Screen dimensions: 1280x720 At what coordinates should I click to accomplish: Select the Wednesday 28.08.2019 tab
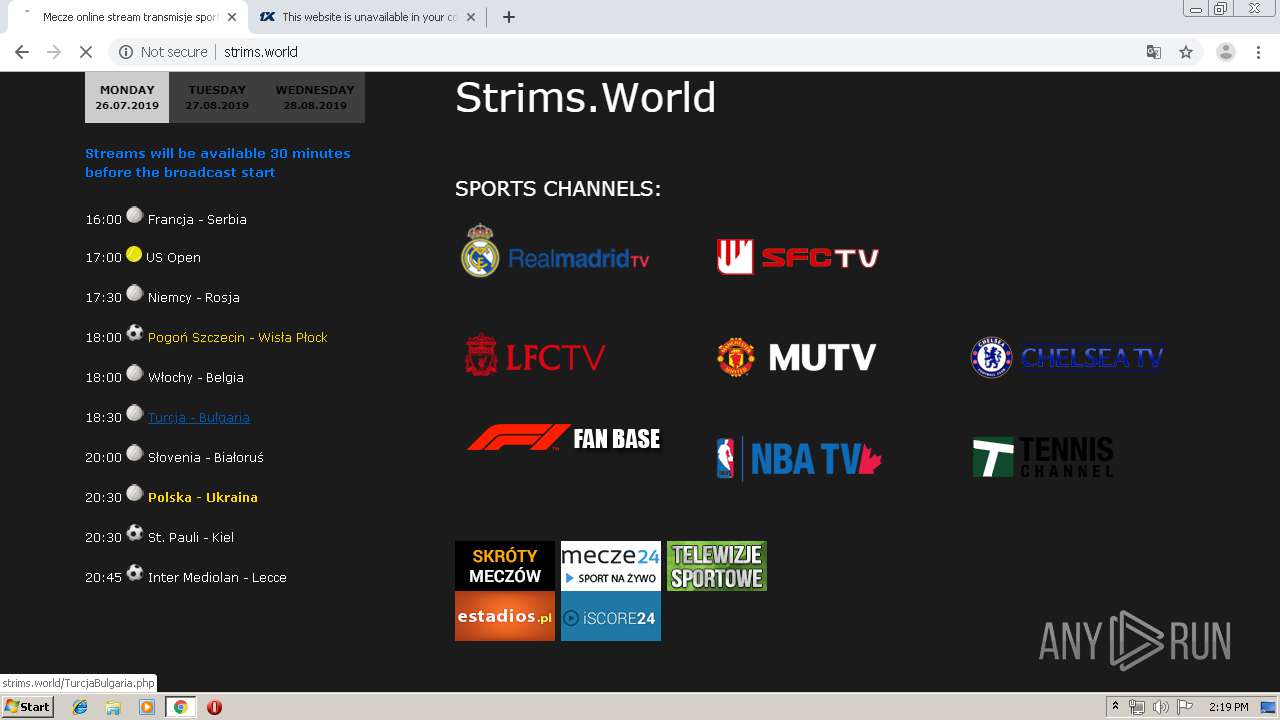point(315,97)
